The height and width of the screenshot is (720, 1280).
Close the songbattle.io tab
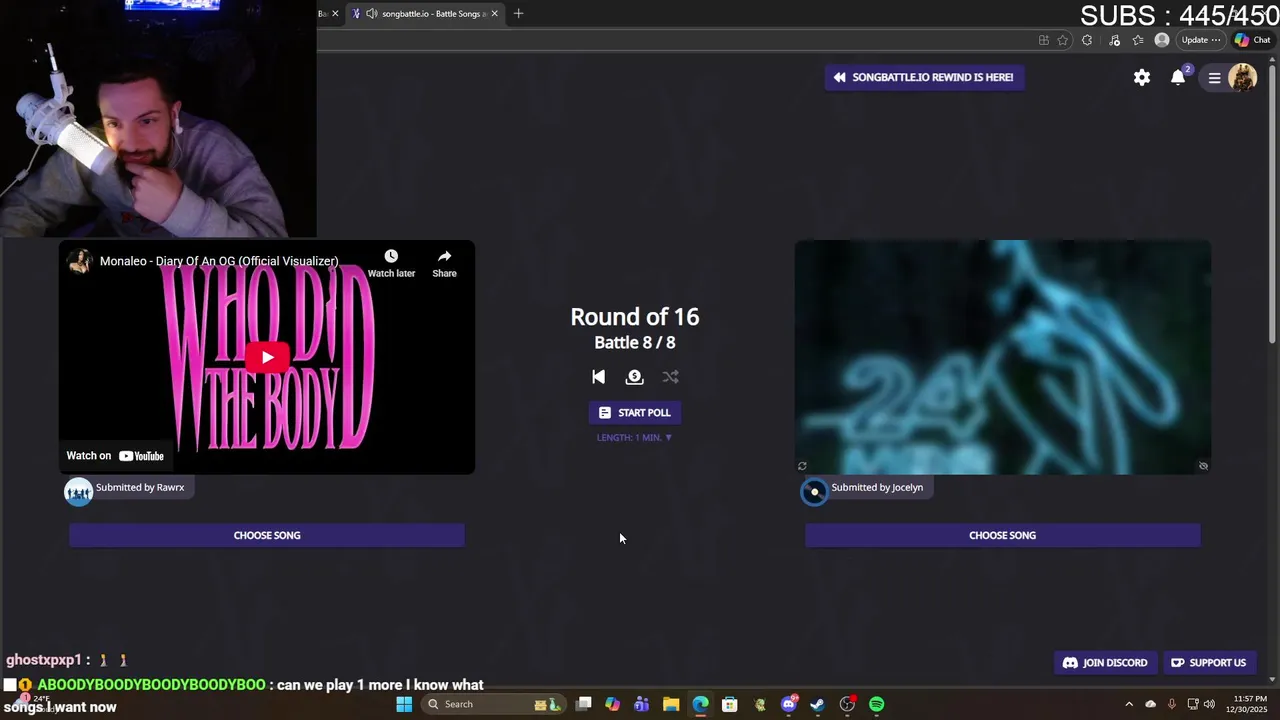[494, 14]
